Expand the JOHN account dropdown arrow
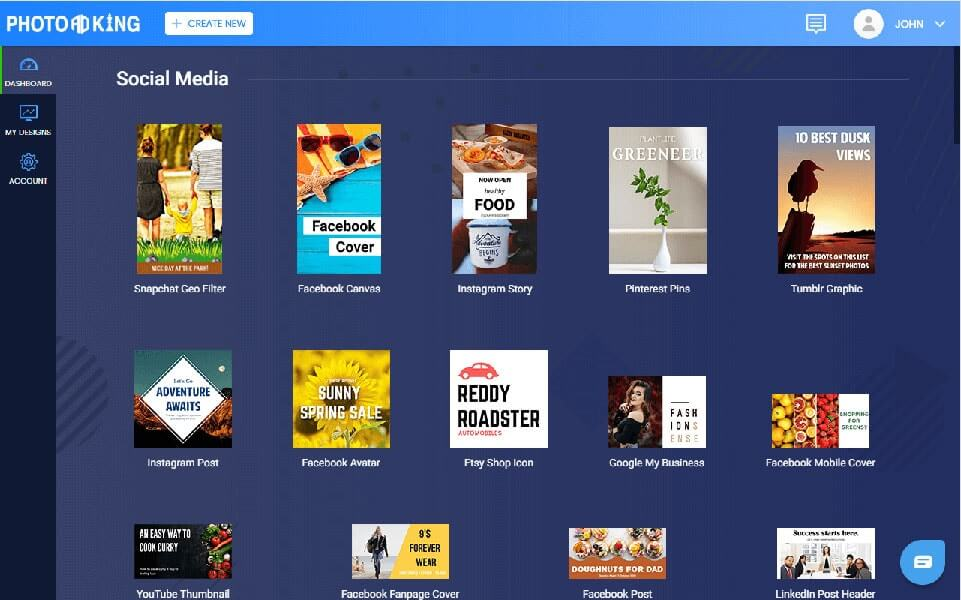The image size is (961, 600). (x=940, y=24)
